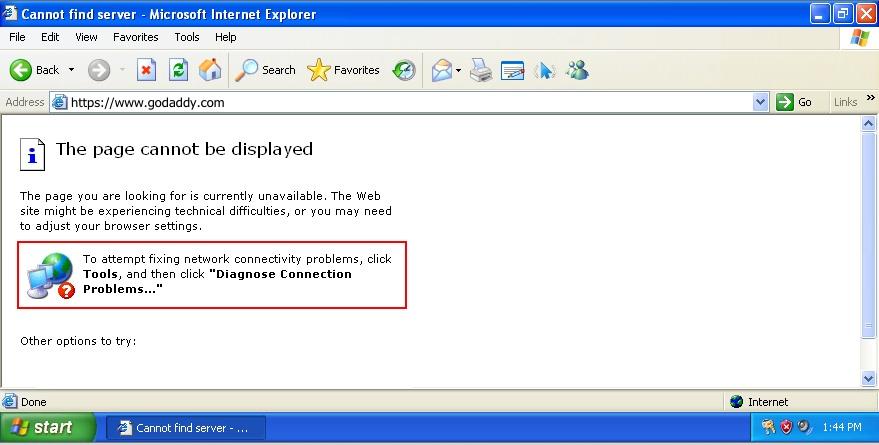
Task: Click 'The page cannot be displayed' heading
Action: (184, 149)
